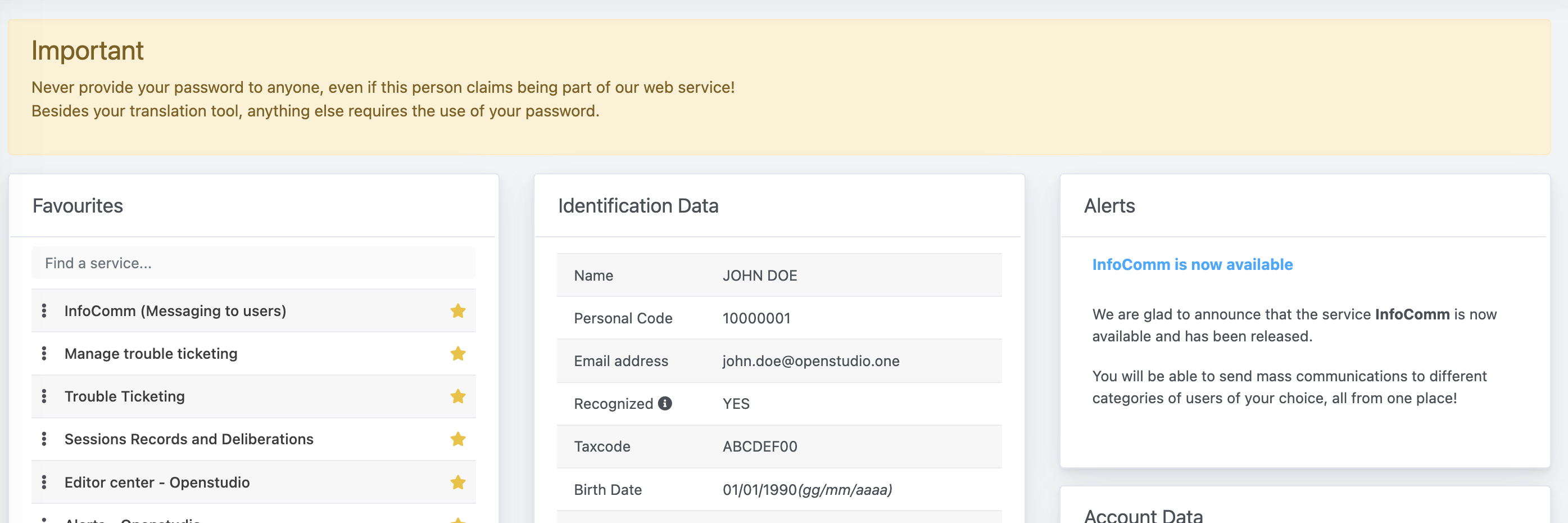Viewport: 1568px width, 523px height.
Task: Open Editor center - Openstudio service
Action: coord(157,482)
